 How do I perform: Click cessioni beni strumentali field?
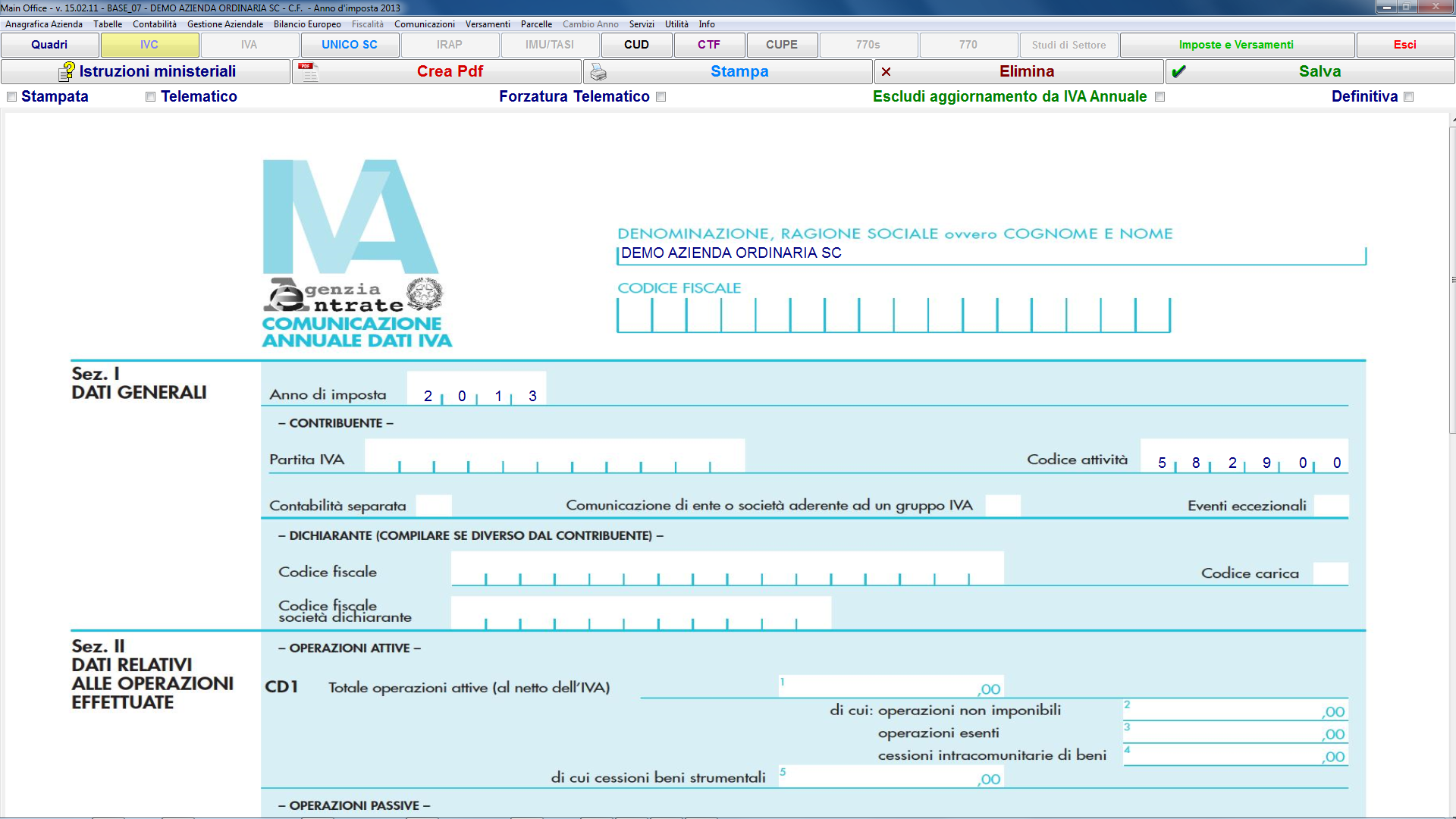891,777
